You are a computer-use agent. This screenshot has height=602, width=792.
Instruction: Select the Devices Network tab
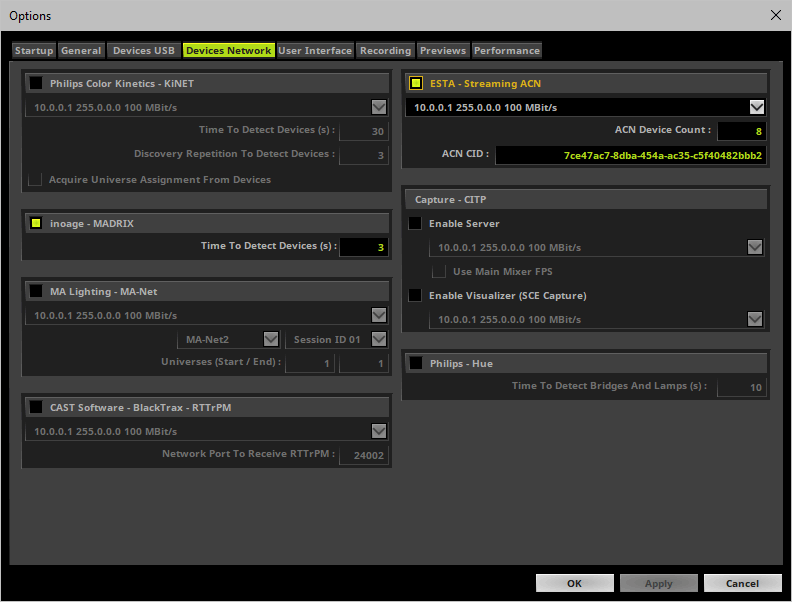[228, 51]
